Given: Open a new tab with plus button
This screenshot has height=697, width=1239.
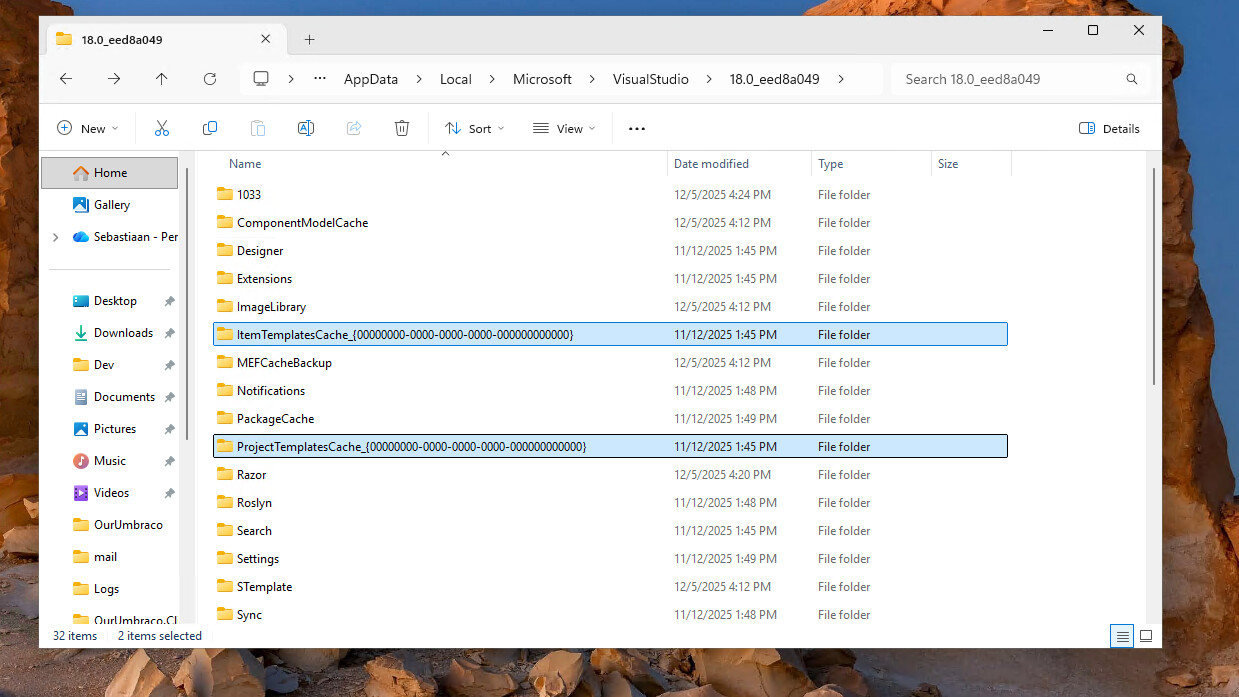Looking at the screenshot, I should click(309, 40).
